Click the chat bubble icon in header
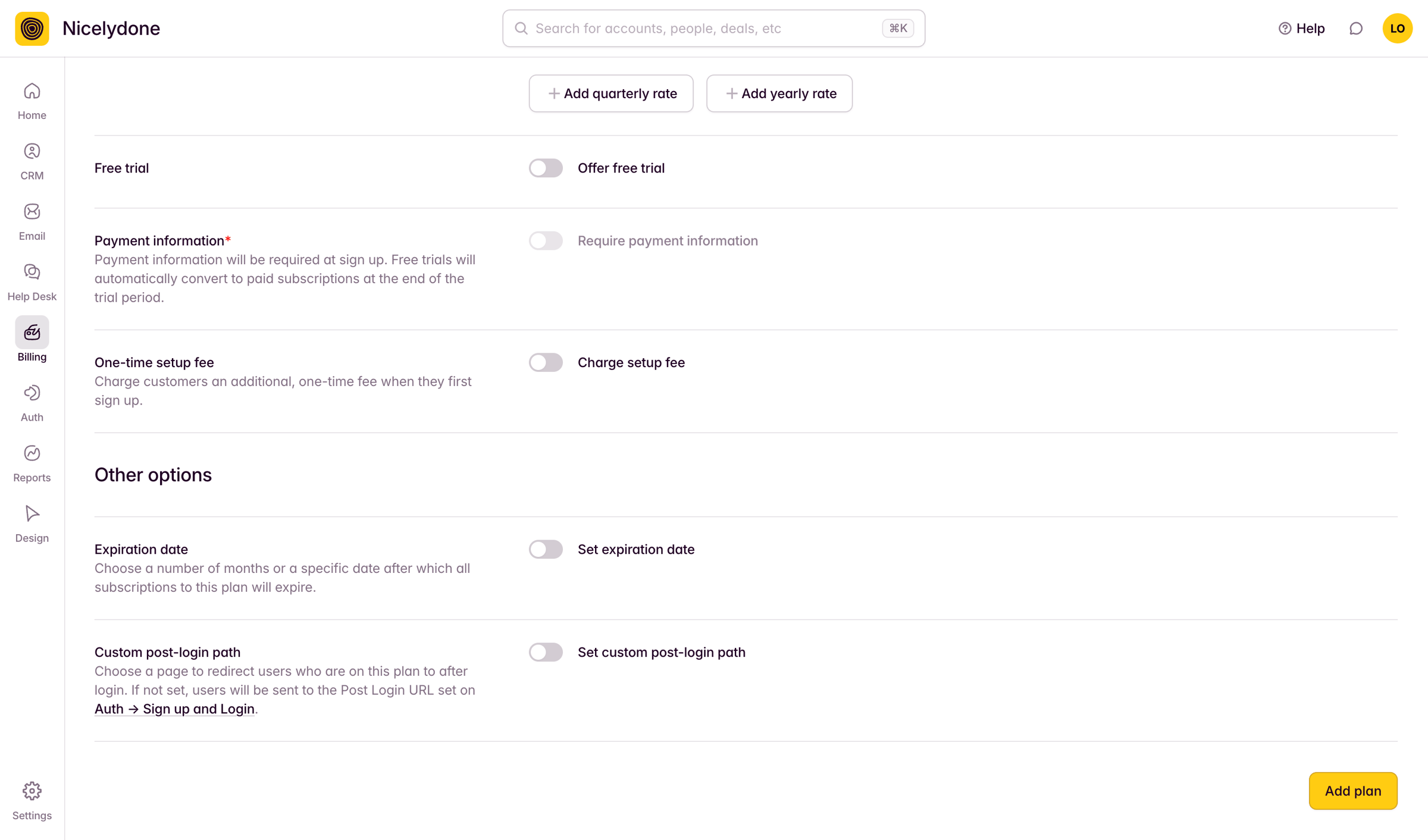1428x840 pixels. [1356, 29]
